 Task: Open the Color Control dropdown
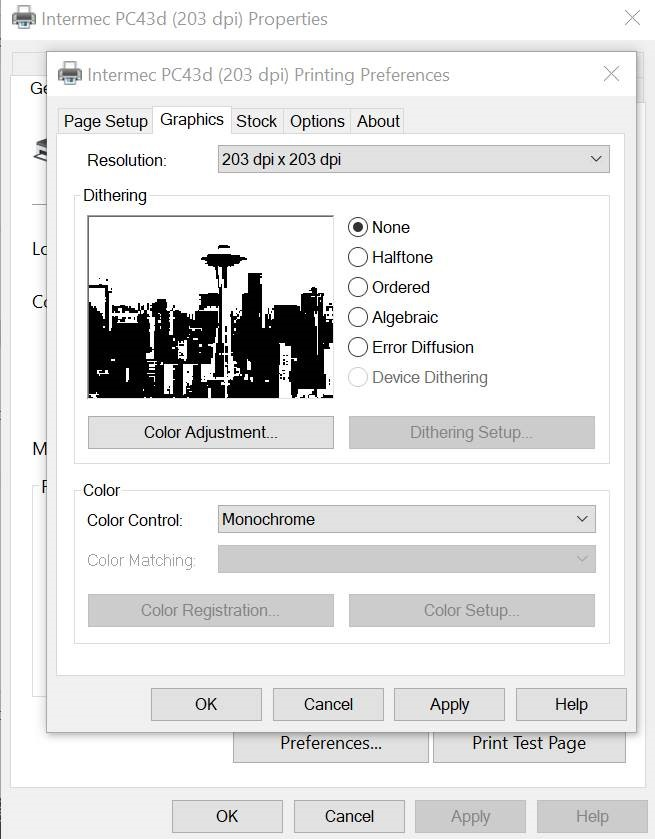pyautogui.click(x=406, y=519)
